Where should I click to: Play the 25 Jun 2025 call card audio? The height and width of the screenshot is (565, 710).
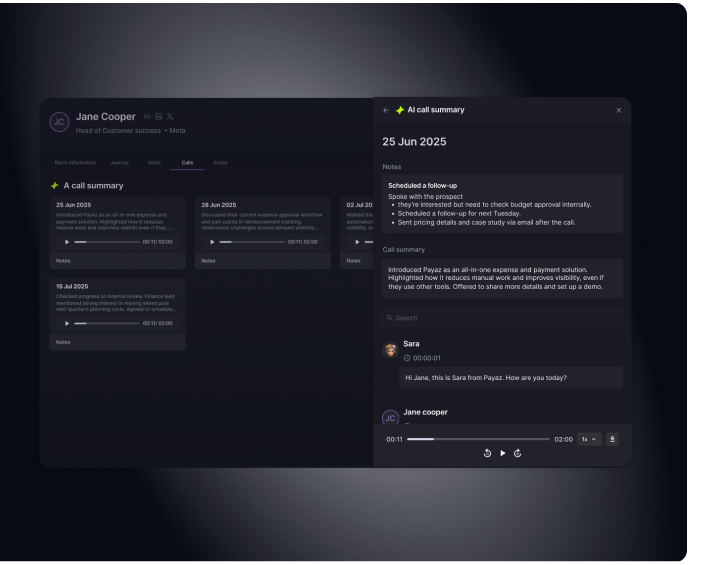click(67, 242)
